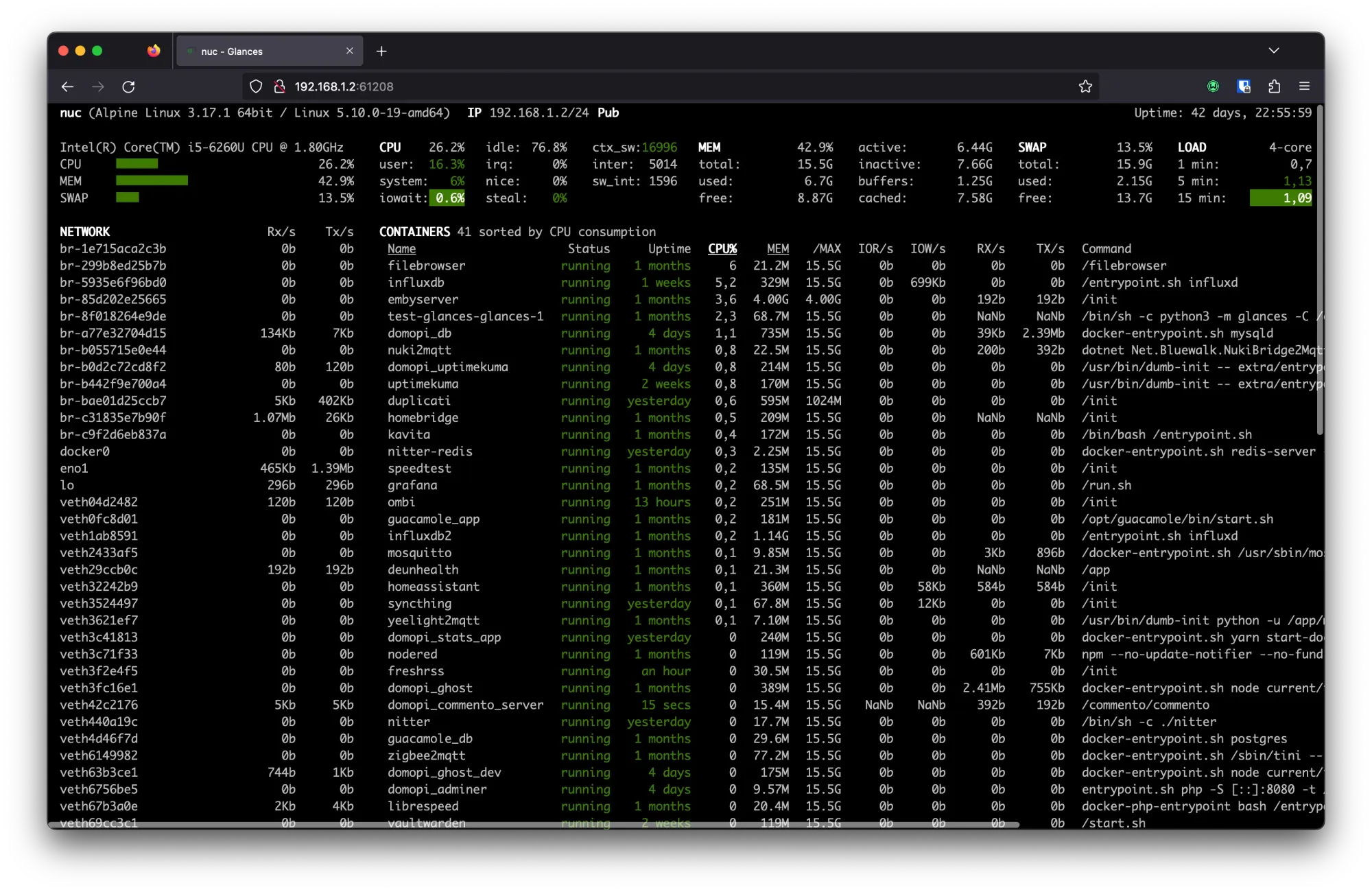Click the domopi_commento_server container name
Image resolution: width=1372 pixels, height=892 pixels.
tap(465, 705)
